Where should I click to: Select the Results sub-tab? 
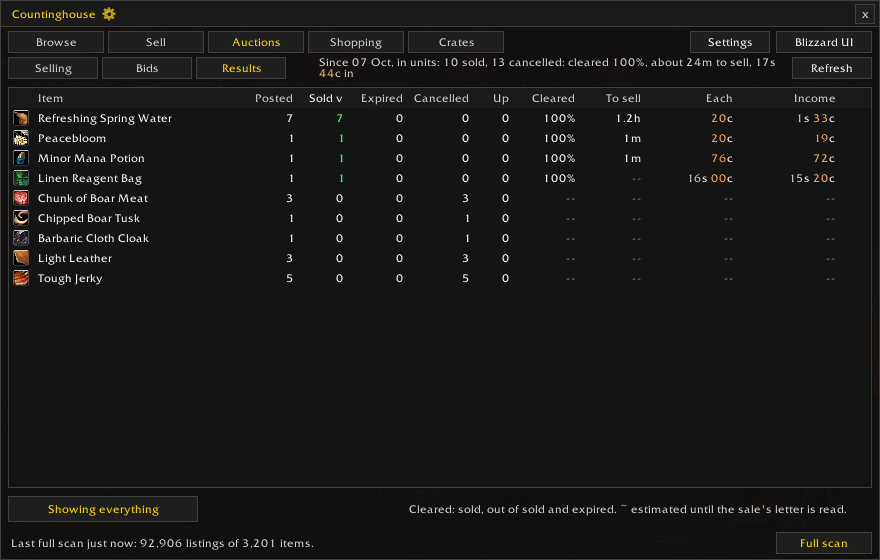pyautogui.click(x=241, y=68)
